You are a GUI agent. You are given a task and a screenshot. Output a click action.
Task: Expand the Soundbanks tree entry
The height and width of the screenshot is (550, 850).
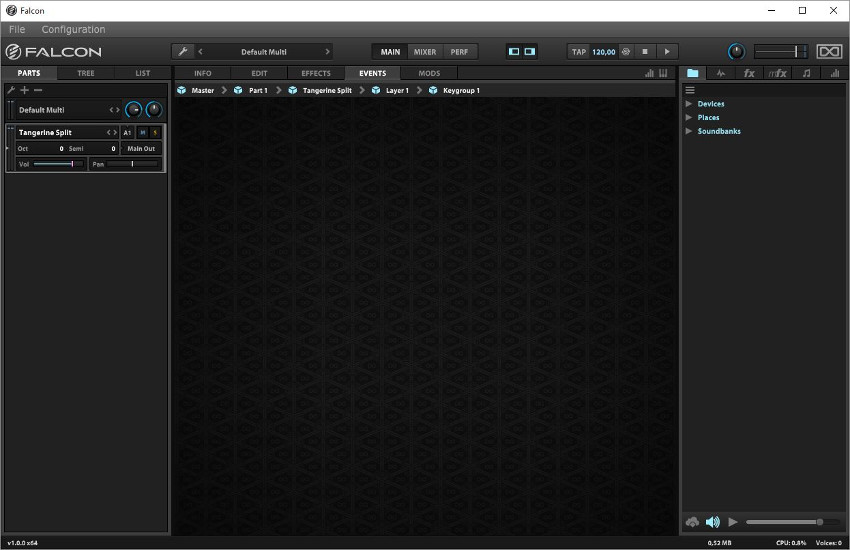click(688, 131)
